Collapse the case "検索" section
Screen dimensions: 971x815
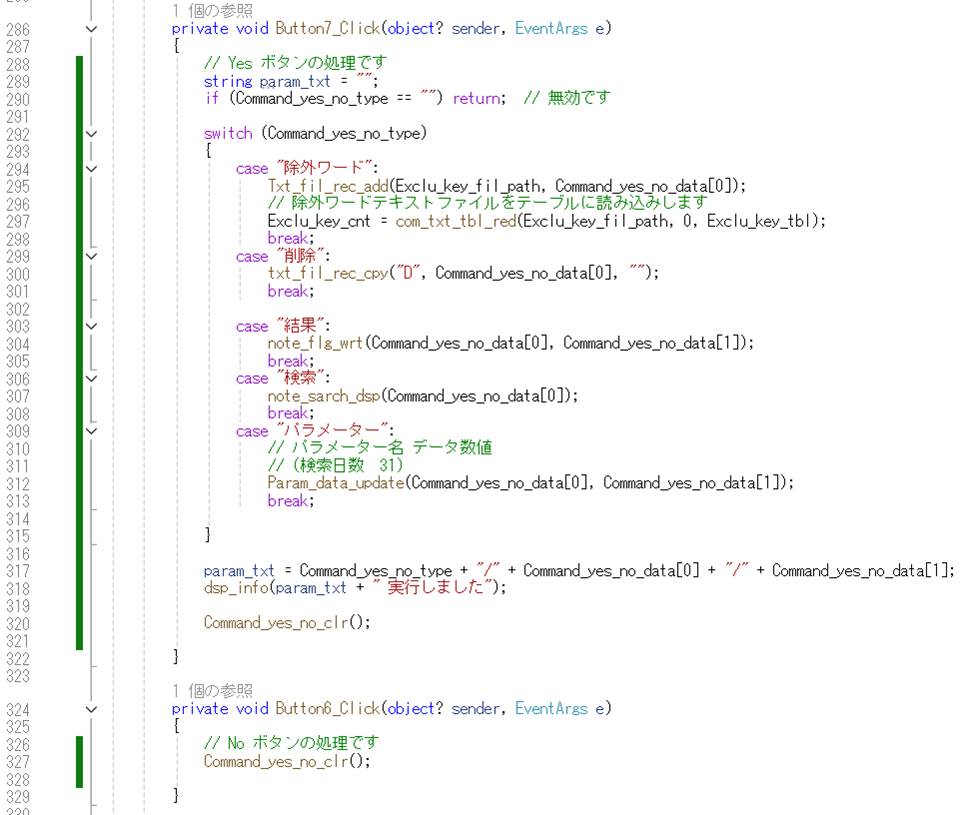click(92, 378)
